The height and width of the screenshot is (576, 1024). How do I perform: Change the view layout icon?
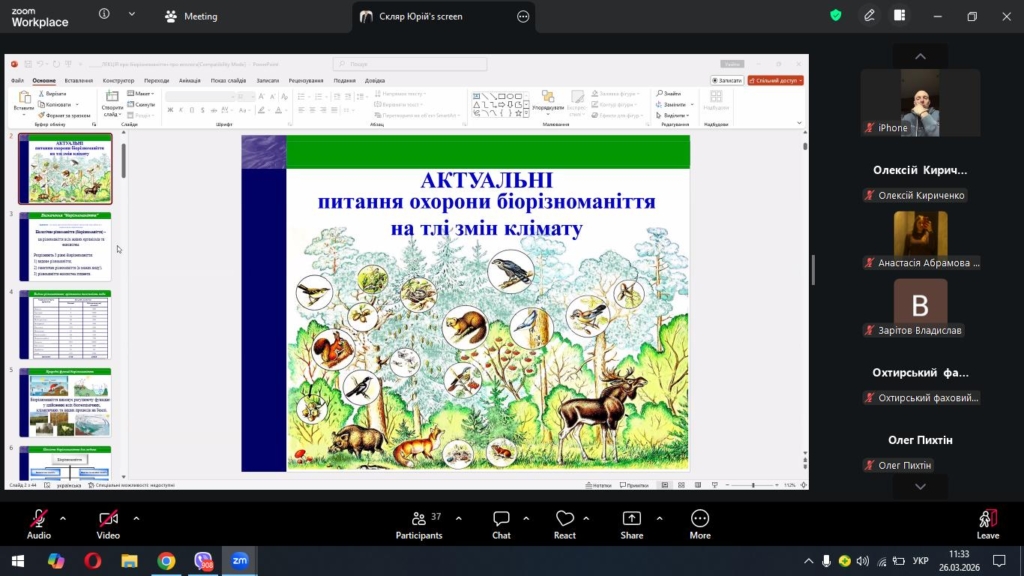tap(900, 16)
